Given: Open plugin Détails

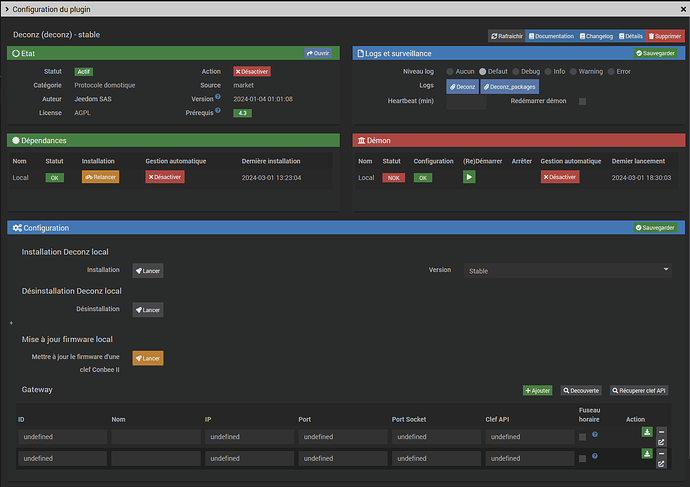Looking at the screenshot, I should click(x=631, y=36).
